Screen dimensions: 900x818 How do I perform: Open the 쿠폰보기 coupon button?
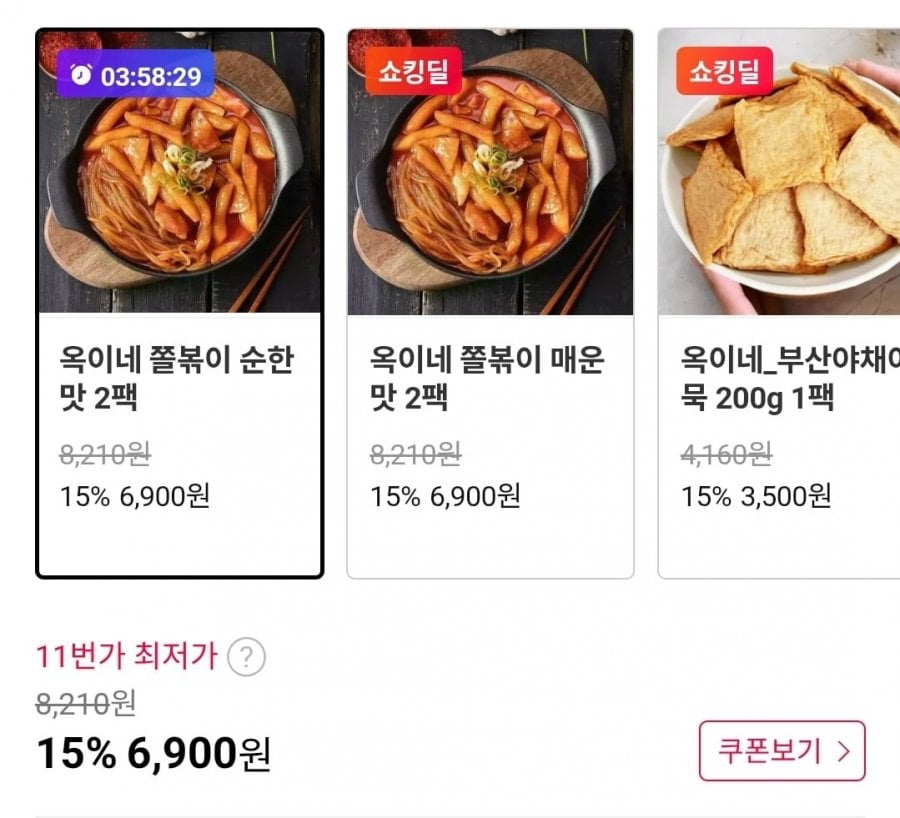point(781,750)
